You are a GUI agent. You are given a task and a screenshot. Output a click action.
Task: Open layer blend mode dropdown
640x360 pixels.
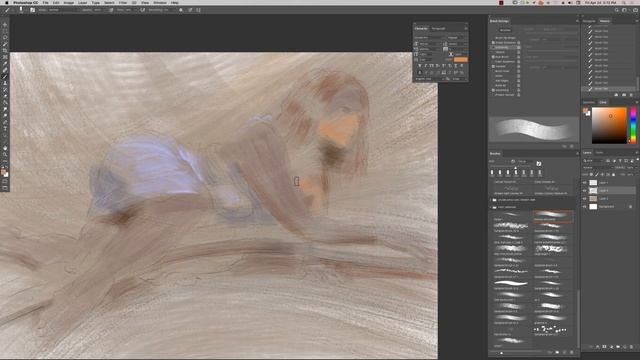click(597, 167)
